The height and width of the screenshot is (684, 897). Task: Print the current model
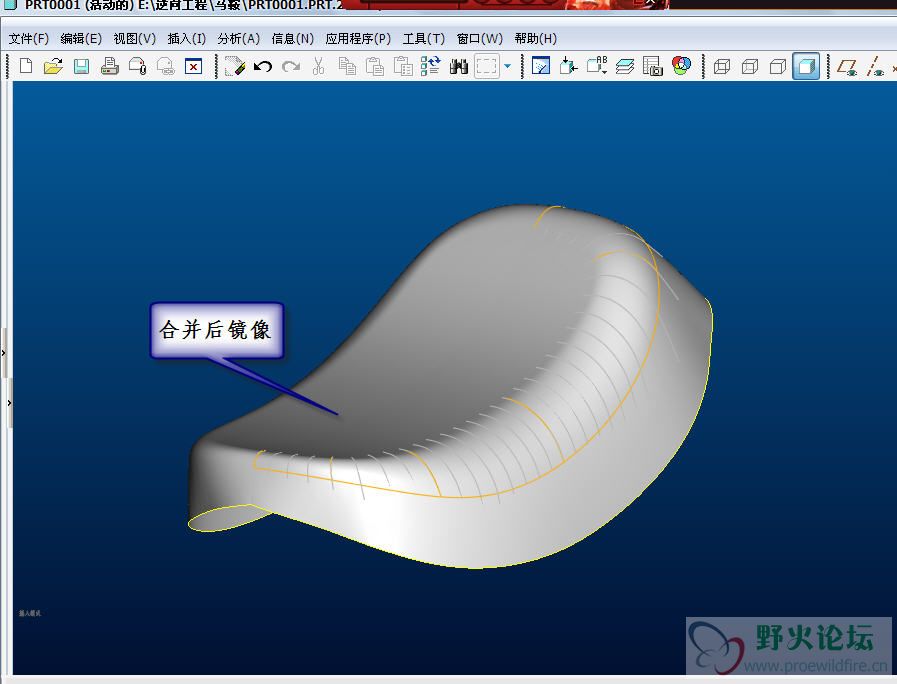click(110, 66)
